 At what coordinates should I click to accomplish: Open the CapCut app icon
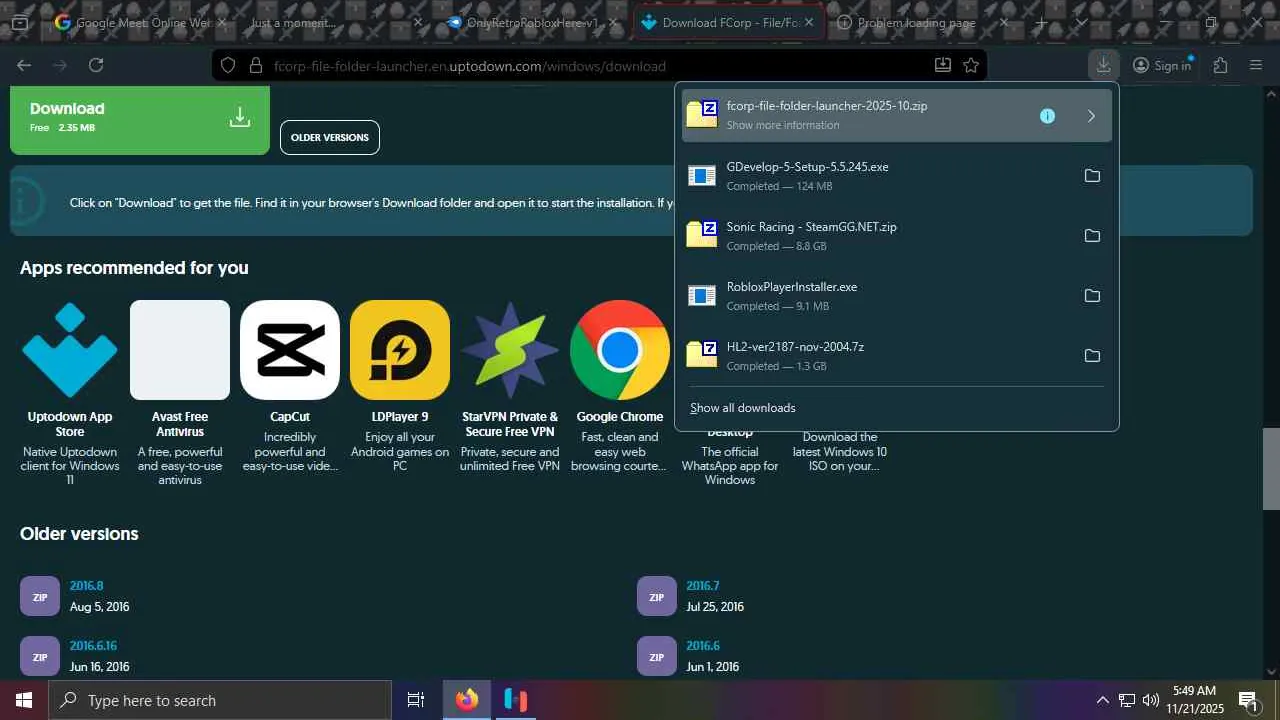point(290,350)
